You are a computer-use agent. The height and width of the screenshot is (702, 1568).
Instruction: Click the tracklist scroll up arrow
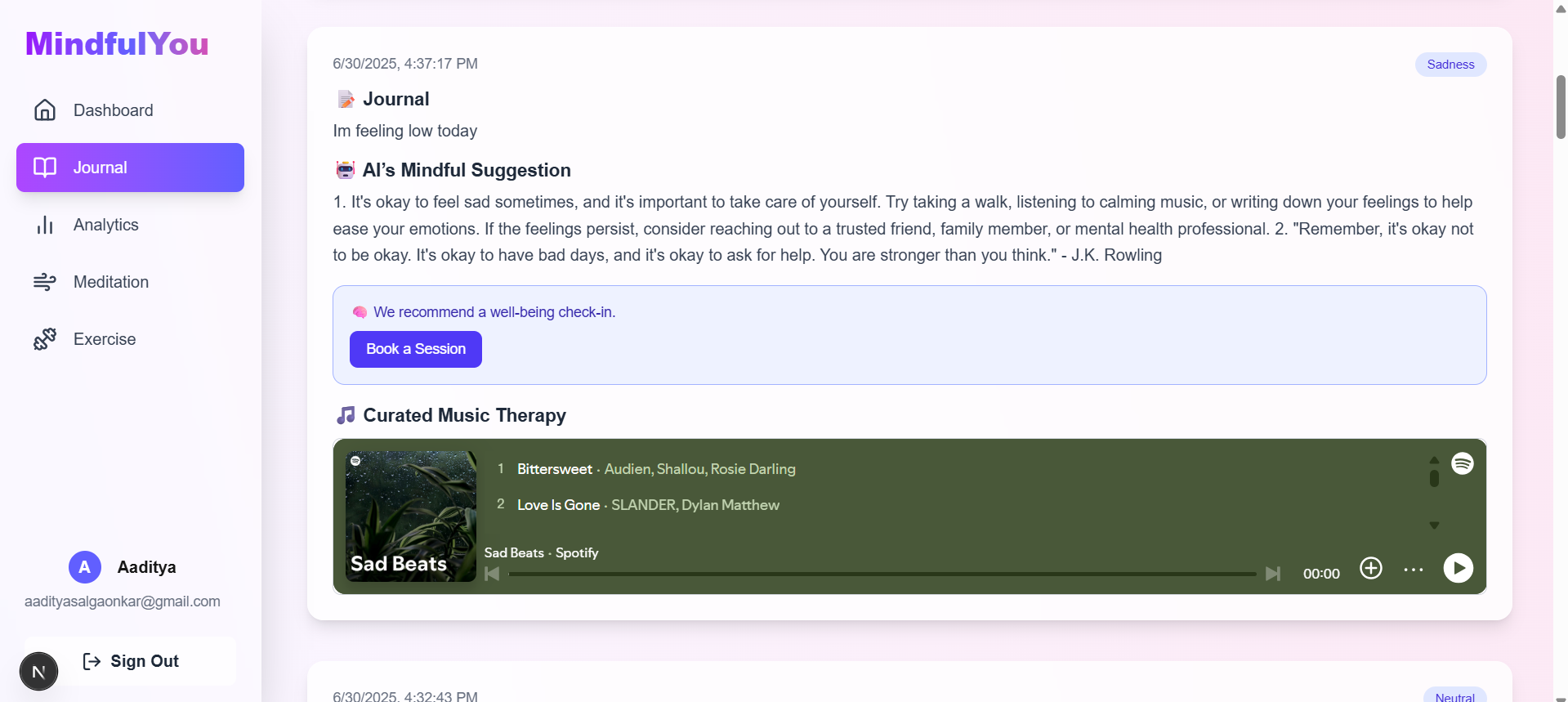1434,459
